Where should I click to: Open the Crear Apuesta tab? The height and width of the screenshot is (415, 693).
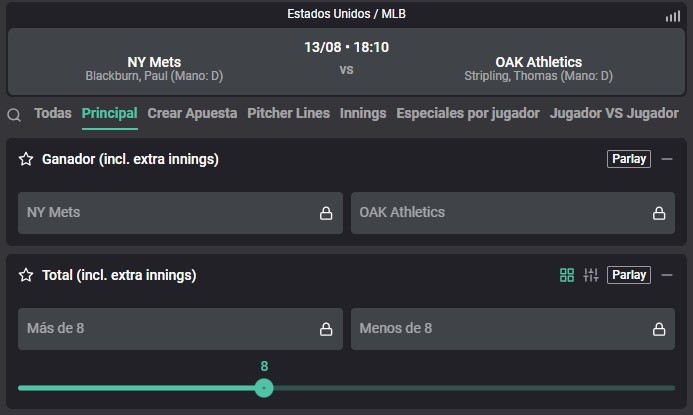point(192,113)
